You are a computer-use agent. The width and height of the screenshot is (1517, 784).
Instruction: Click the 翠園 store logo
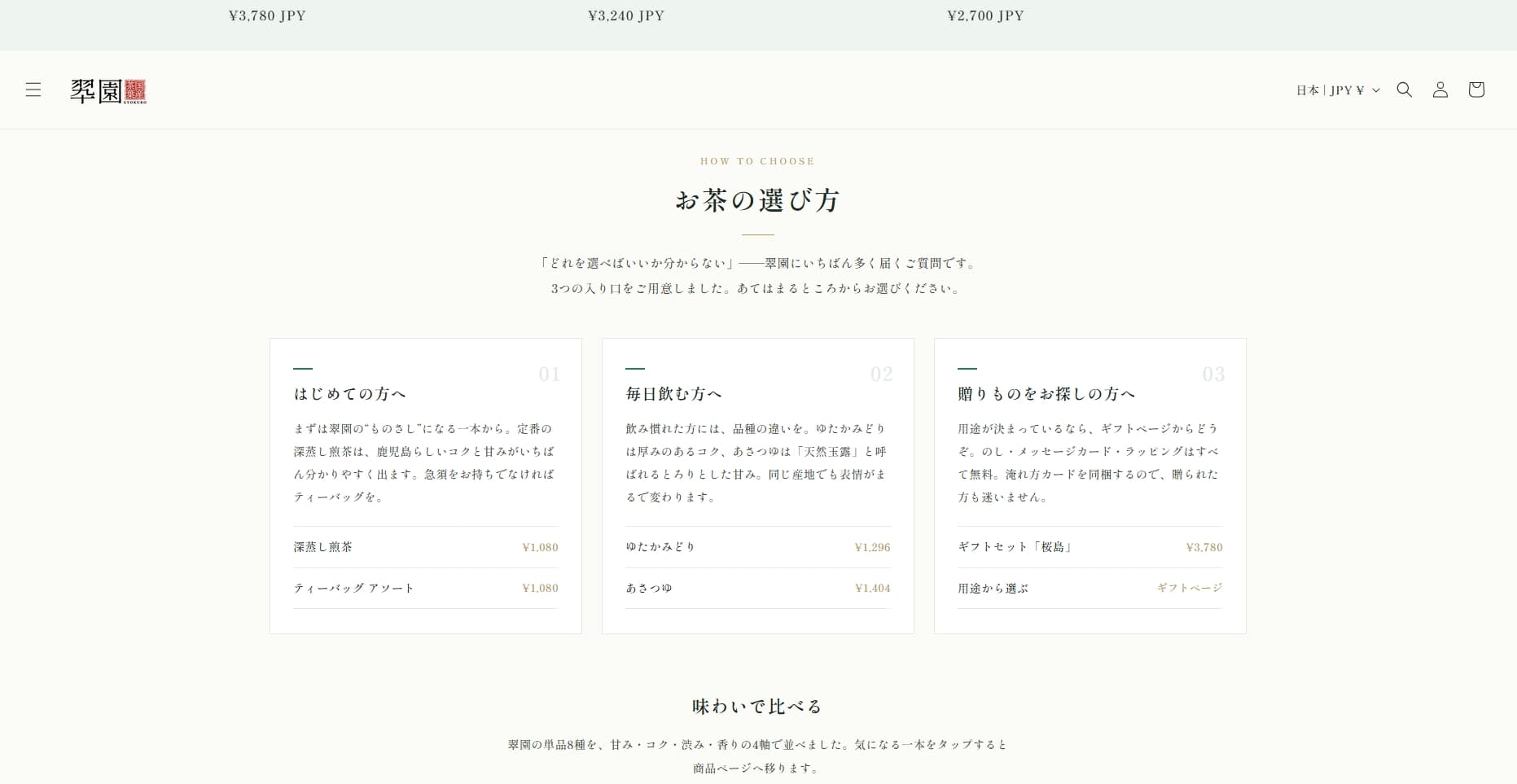pos(108,90)
